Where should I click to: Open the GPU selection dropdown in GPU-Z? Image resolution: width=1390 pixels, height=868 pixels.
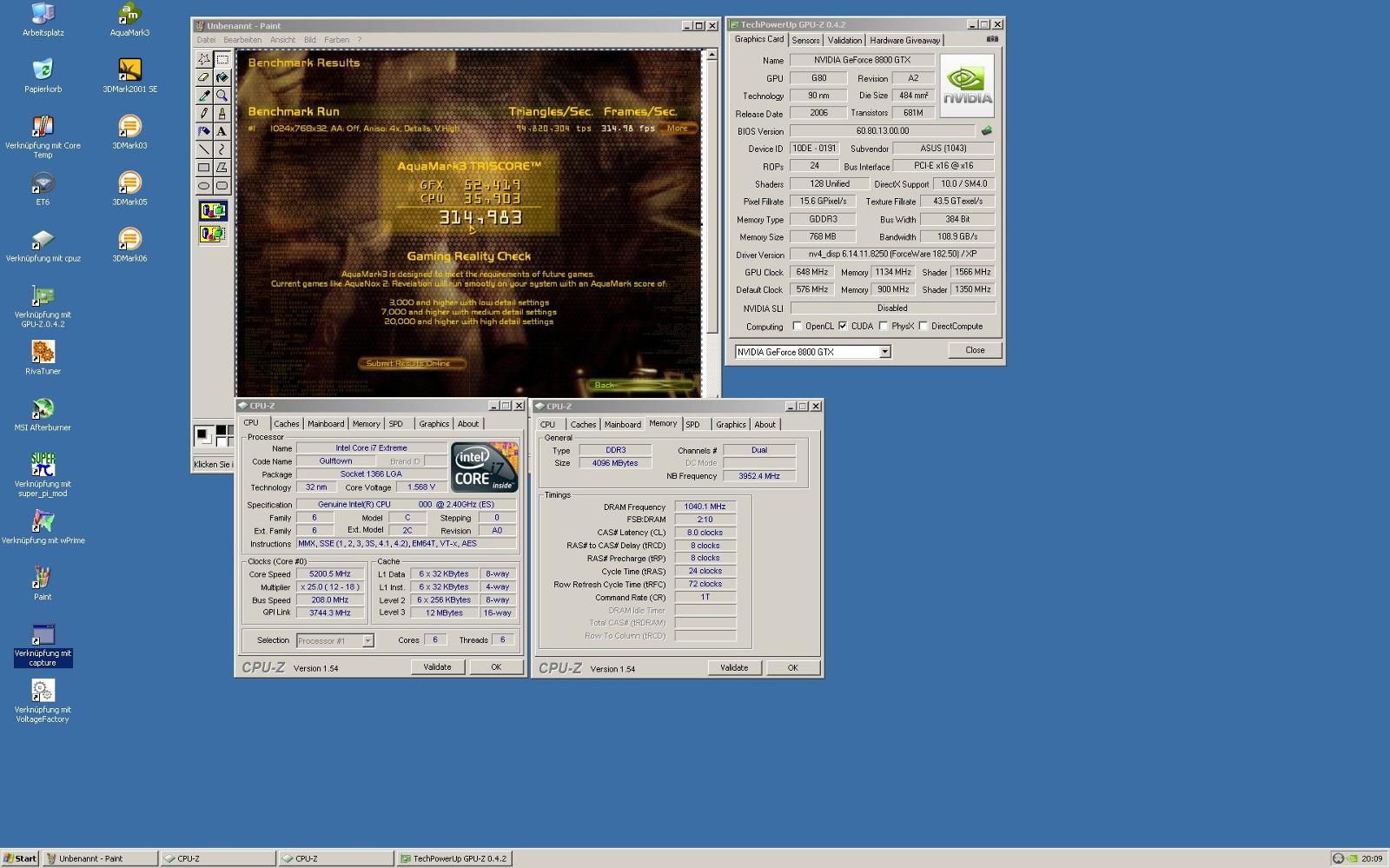pyautogui.click(x=884, y=352)
